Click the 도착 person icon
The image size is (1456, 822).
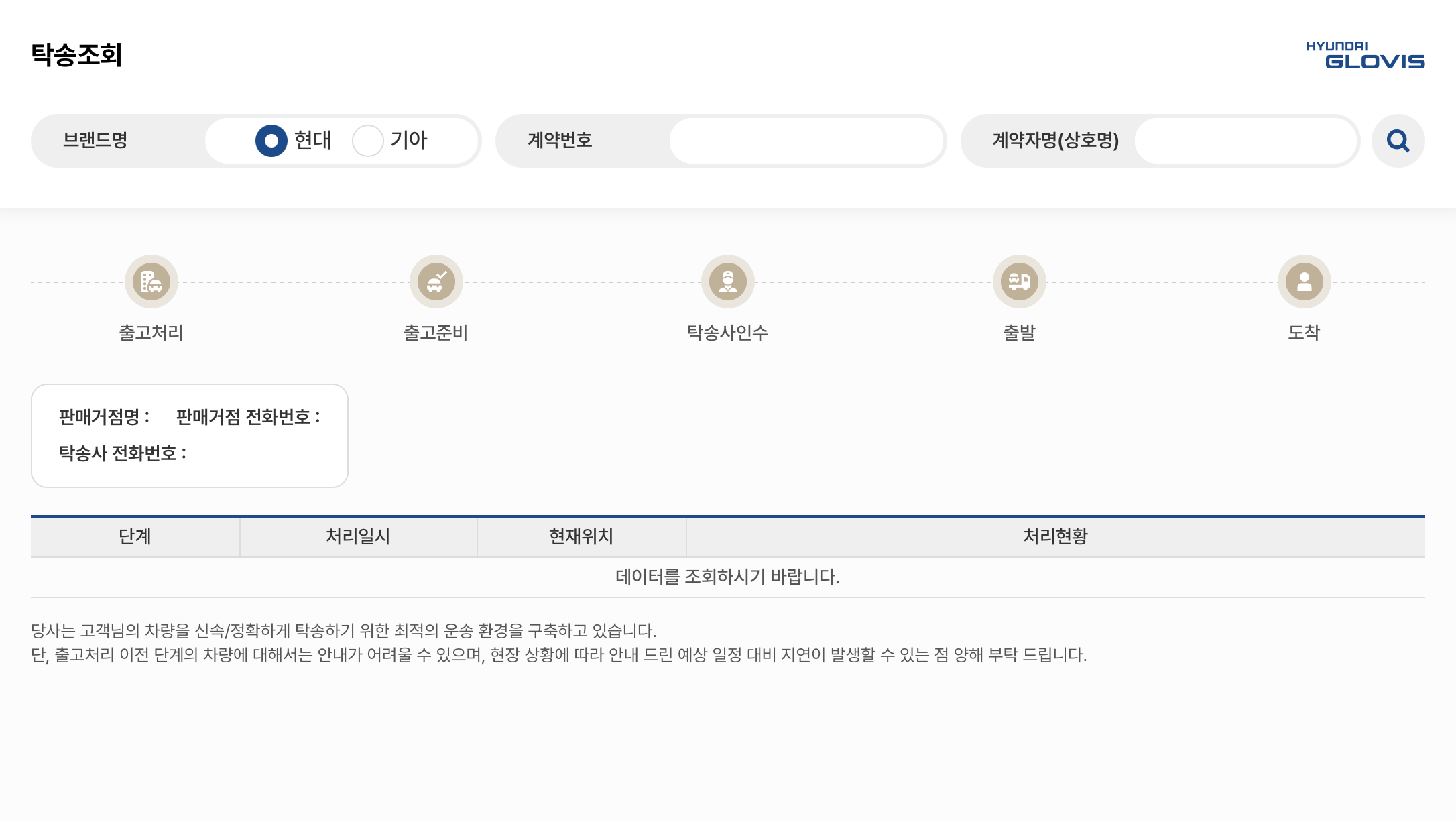tap(1304, 282)
